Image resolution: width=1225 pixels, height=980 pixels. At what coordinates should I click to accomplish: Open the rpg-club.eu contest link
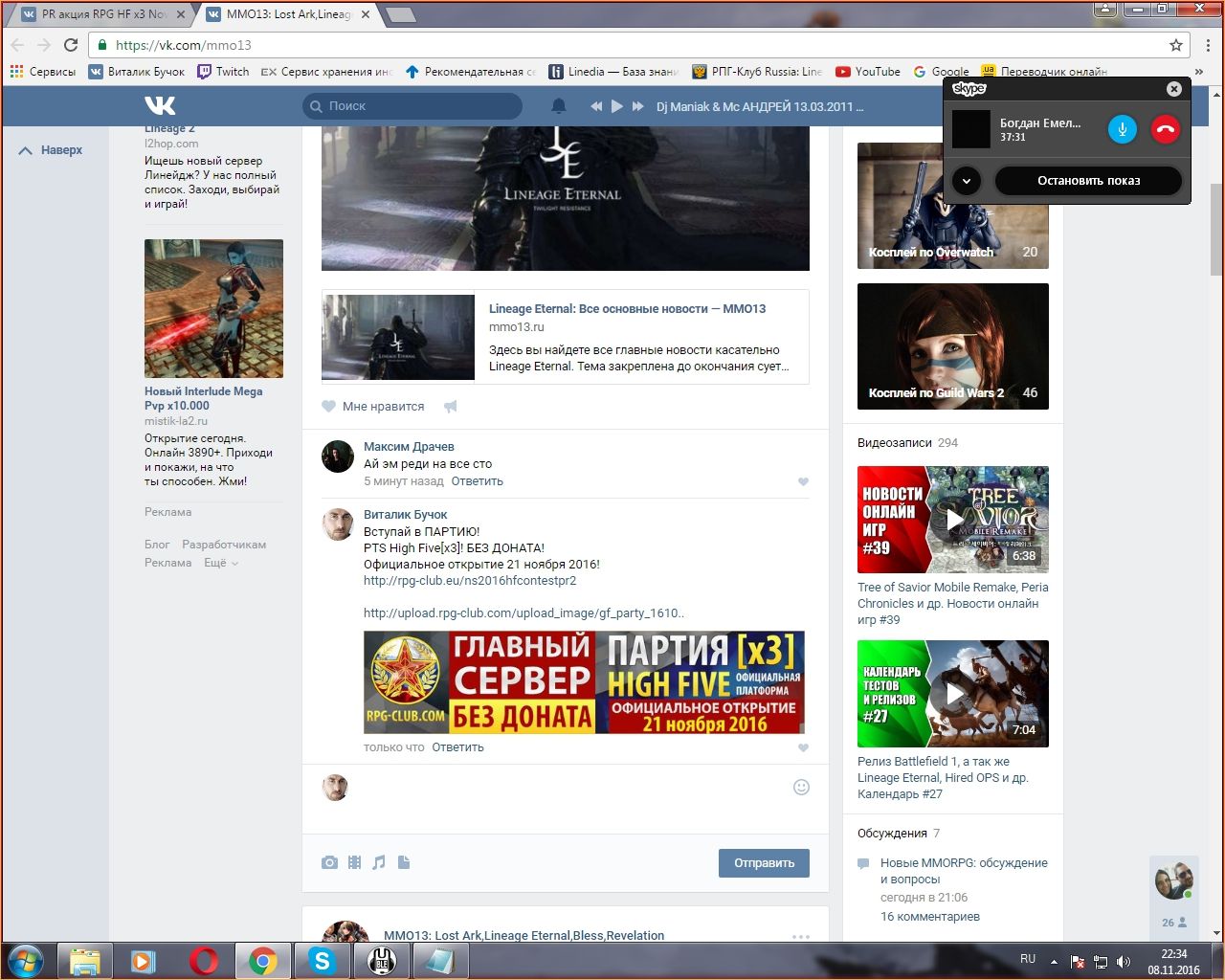(x=470, y=581)
